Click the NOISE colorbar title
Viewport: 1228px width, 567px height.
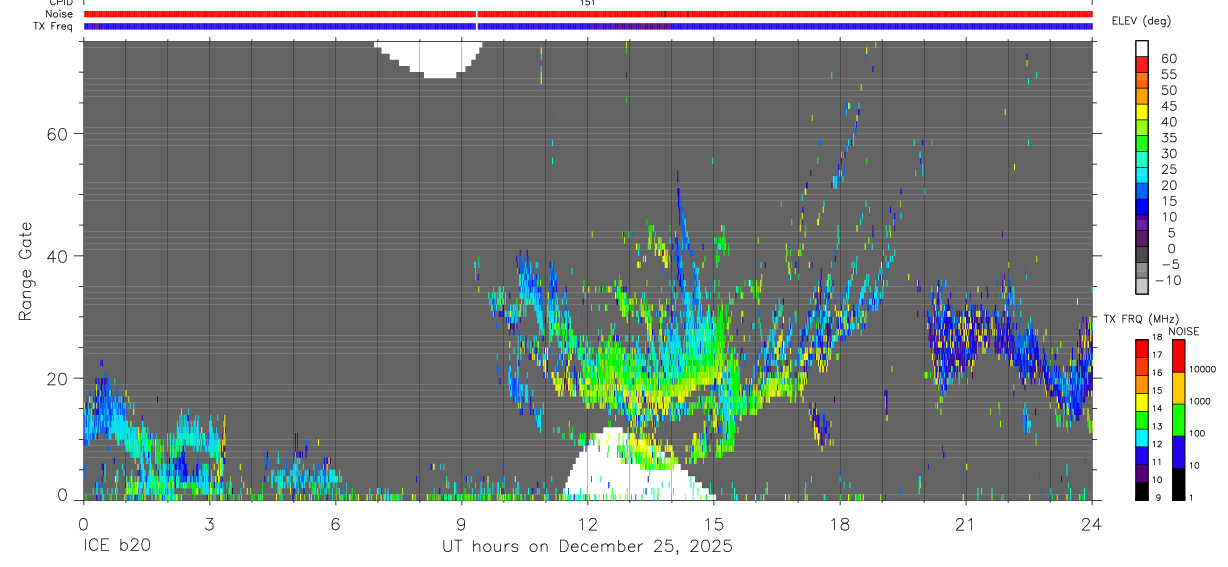[x=1183, y=331]
